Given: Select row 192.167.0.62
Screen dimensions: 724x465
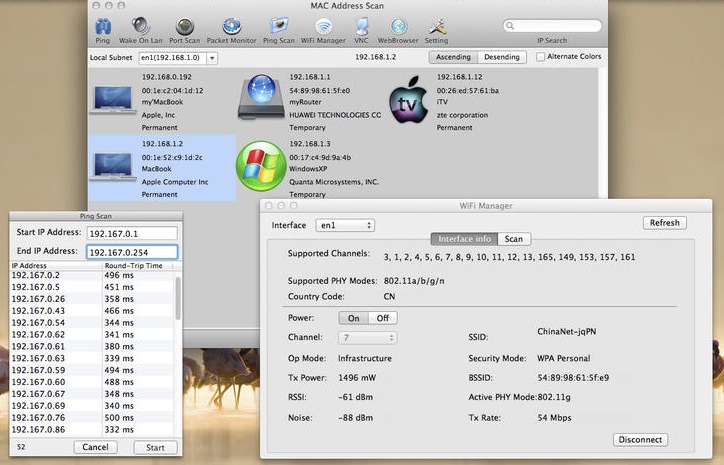Looking at the screenshot, I should (x=92, y=334).
